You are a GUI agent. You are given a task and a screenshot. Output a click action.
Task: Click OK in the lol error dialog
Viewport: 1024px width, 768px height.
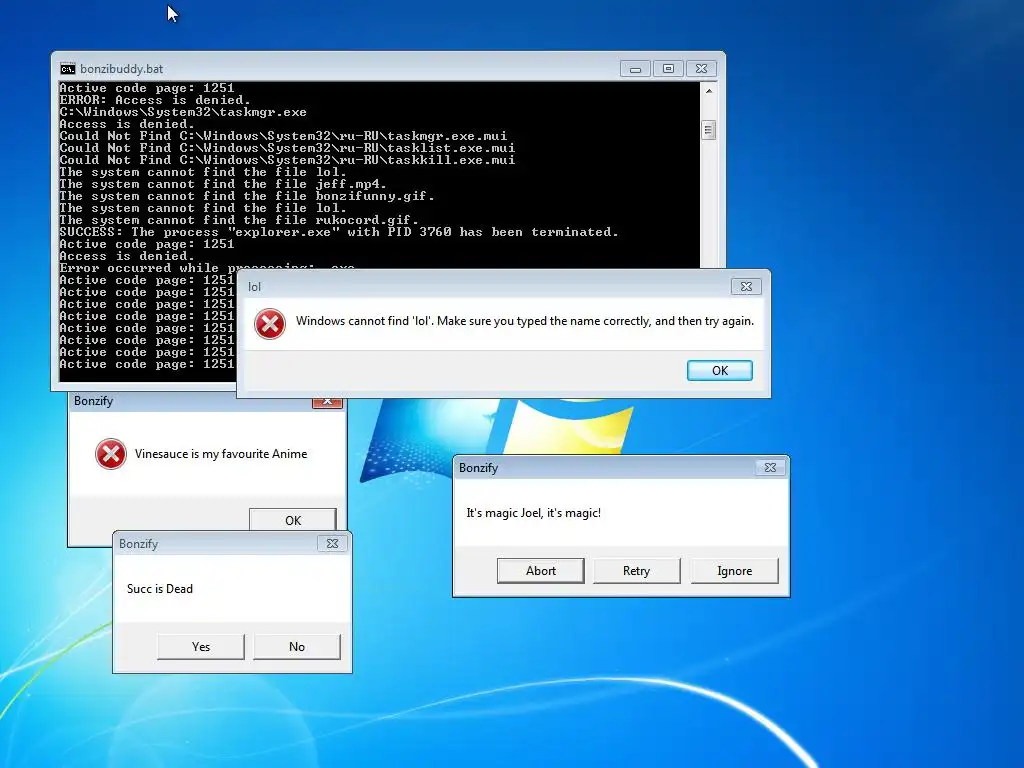click(719, 370)
